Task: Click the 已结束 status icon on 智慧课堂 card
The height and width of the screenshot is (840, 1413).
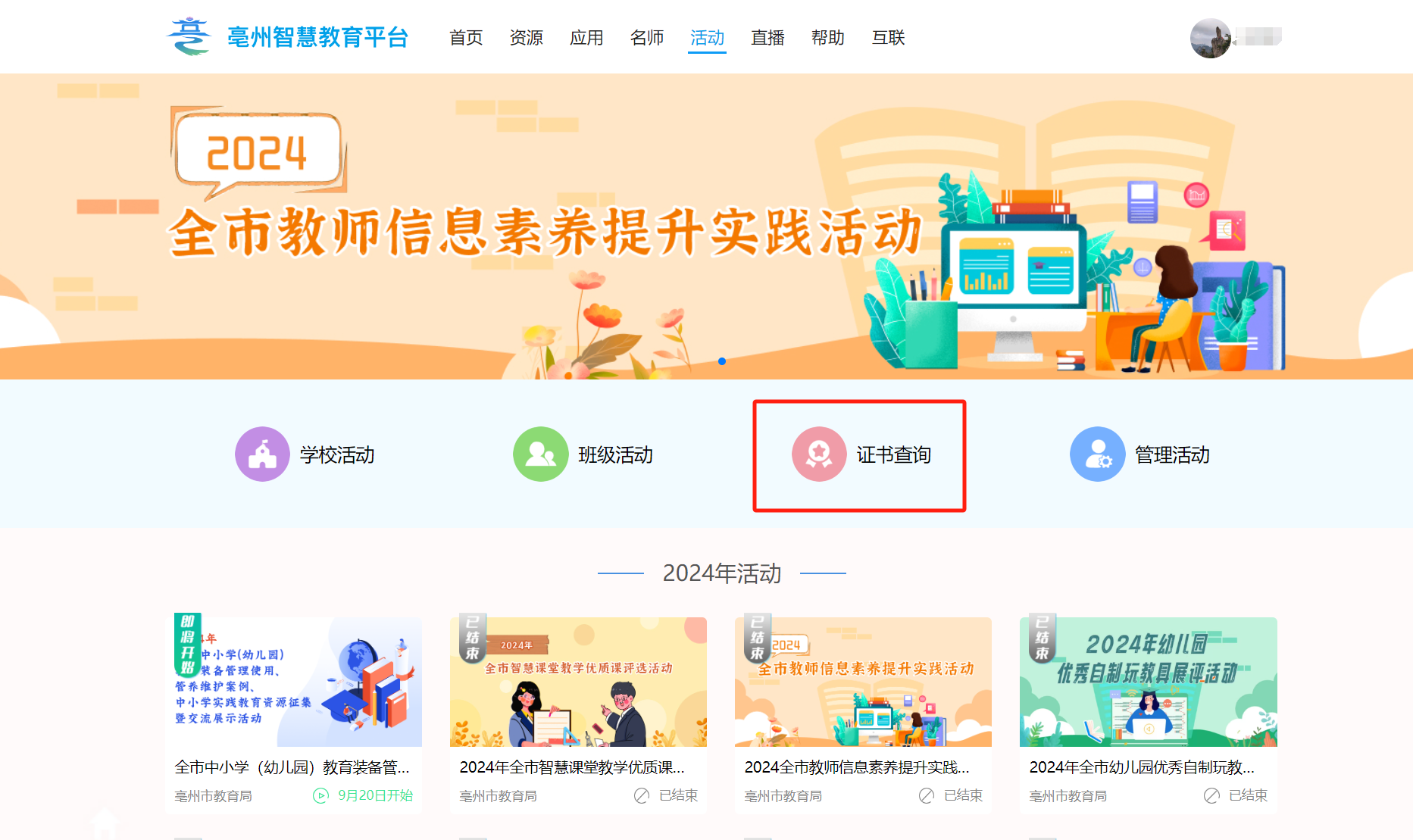Action: [x=642, y=795]
